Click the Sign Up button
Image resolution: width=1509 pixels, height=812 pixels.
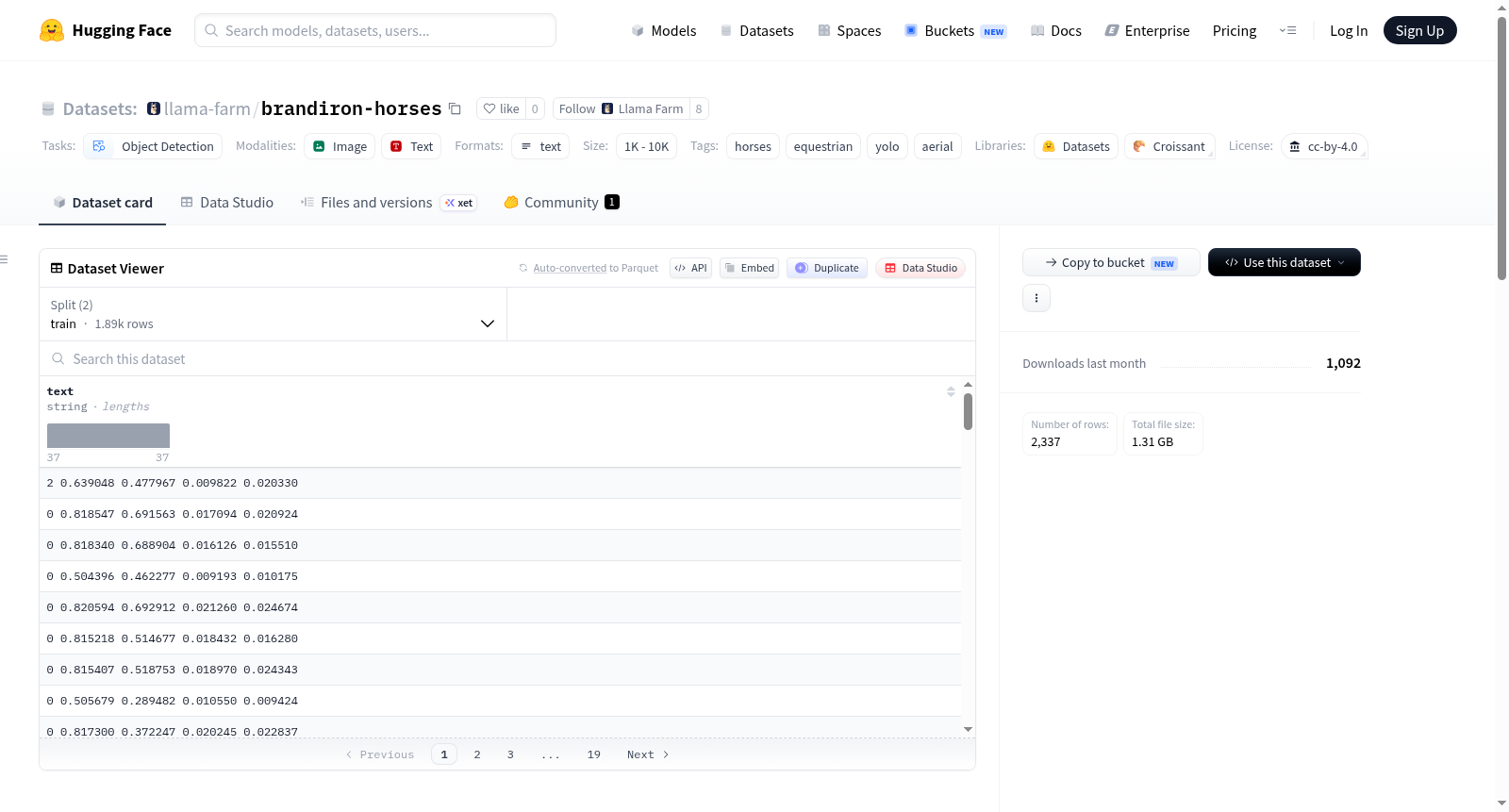coord(1419,30)
